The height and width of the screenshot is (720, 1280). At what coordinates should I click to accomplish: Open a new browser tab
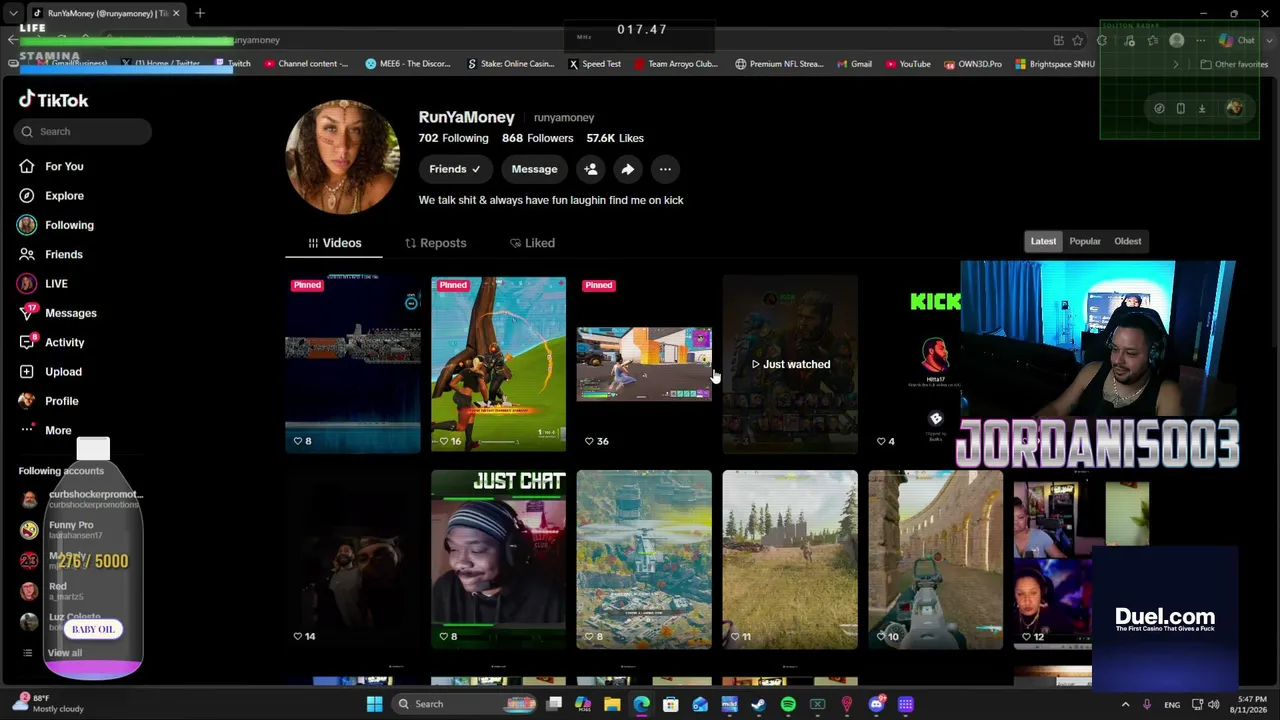(200, 13)
